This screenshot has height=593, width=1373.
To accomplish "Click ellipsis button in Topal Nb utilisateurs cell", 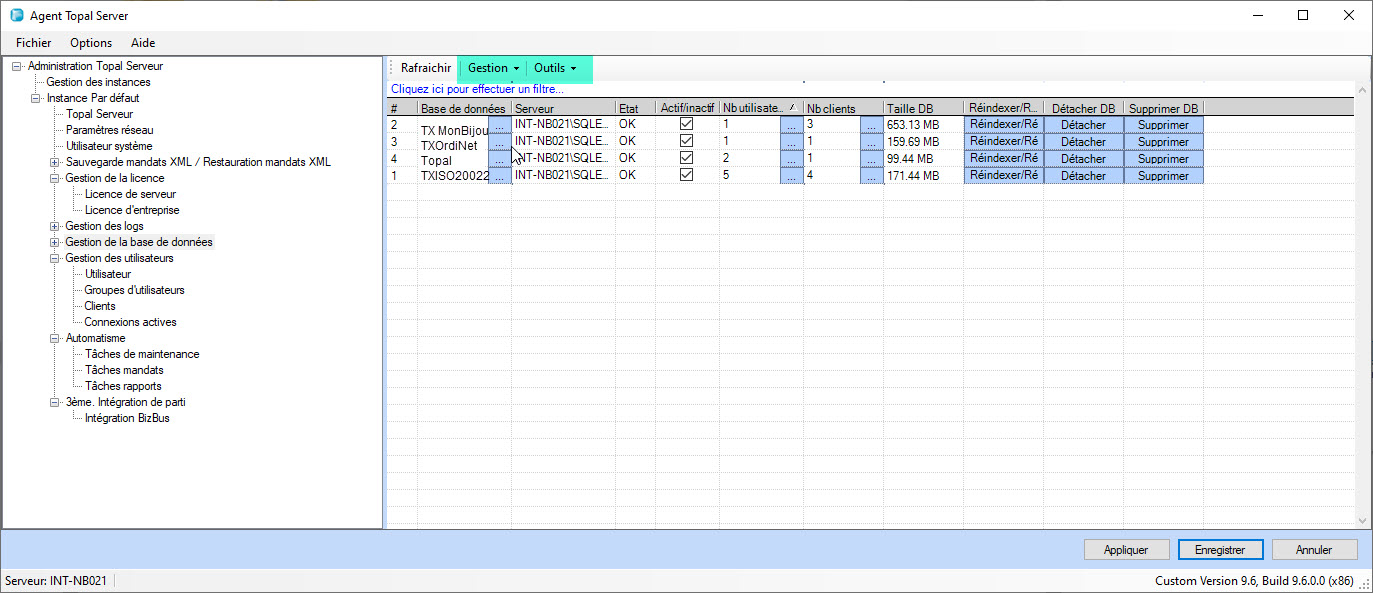I will [791, 159].
